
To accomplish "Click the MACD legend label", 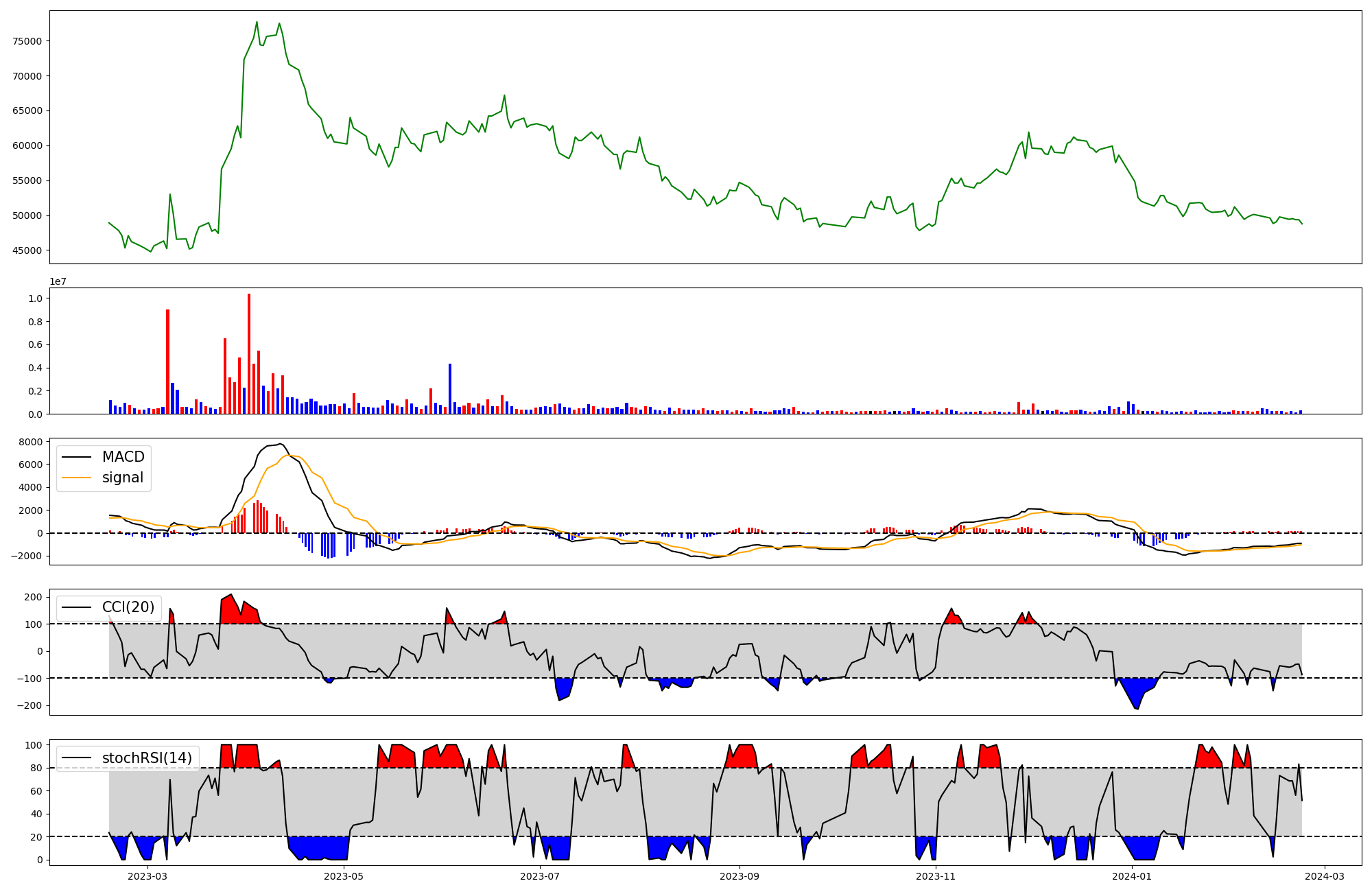I will click(x=123, y=457).
